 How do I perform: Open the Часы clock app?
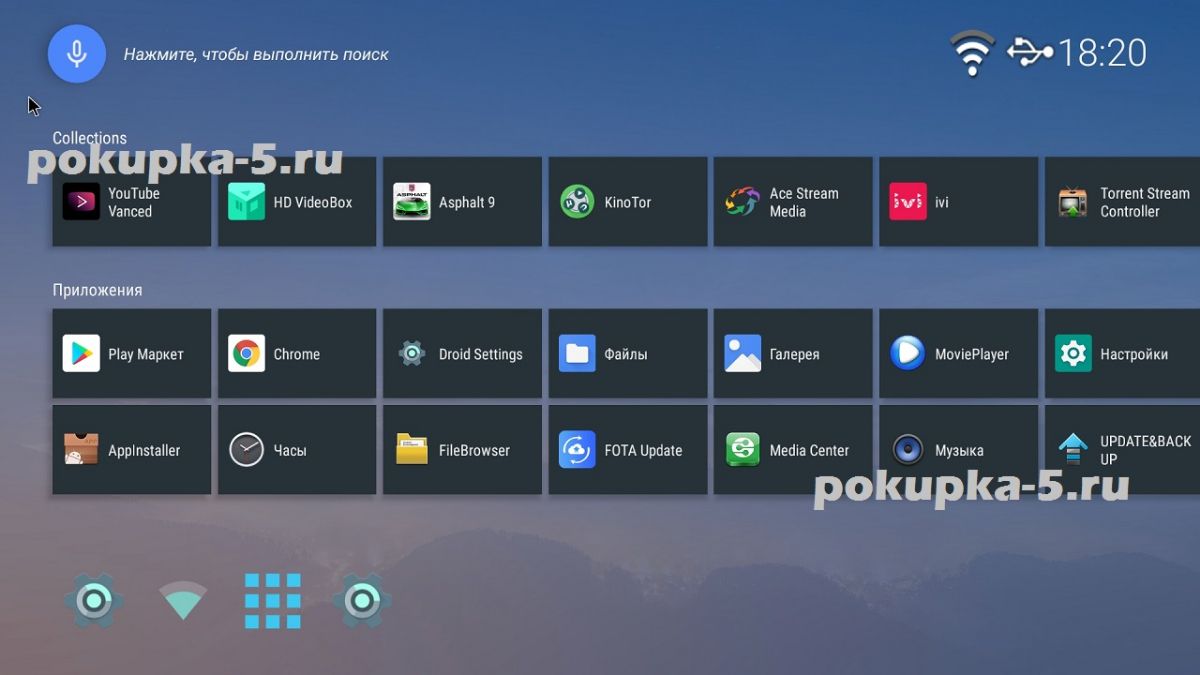click(x=297, y=450)
